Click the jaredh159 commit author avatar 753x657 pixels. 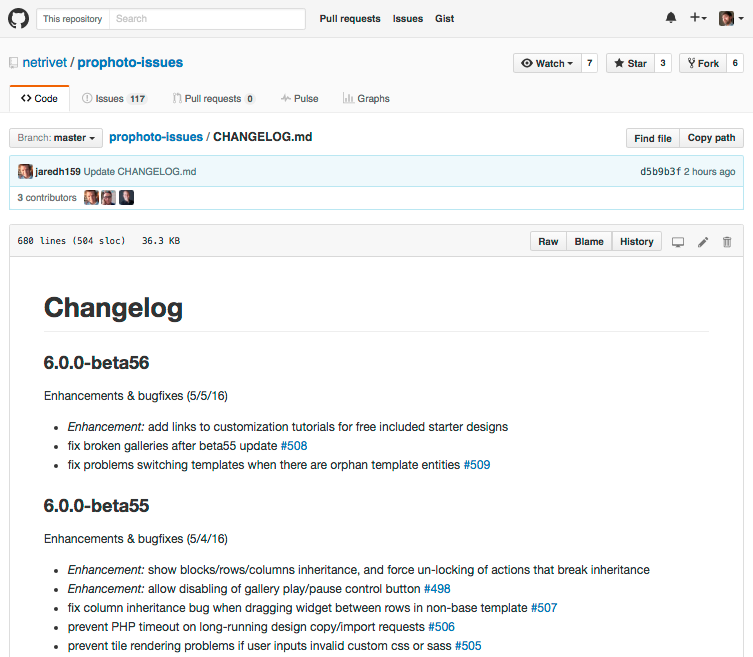point(25,171)
